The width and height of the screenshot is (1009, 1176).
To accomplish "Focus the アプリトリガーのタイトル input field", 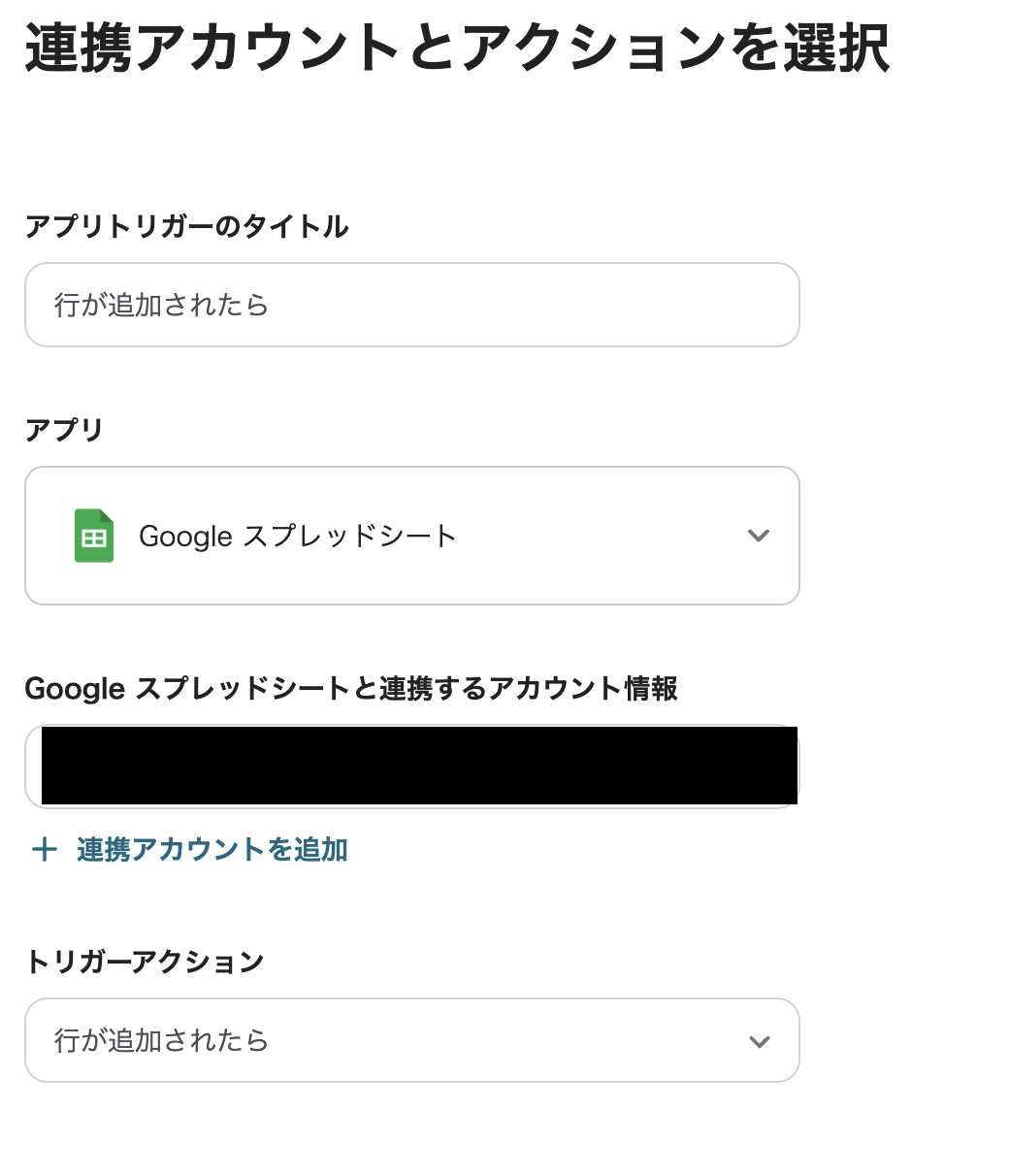I will 411,305.
